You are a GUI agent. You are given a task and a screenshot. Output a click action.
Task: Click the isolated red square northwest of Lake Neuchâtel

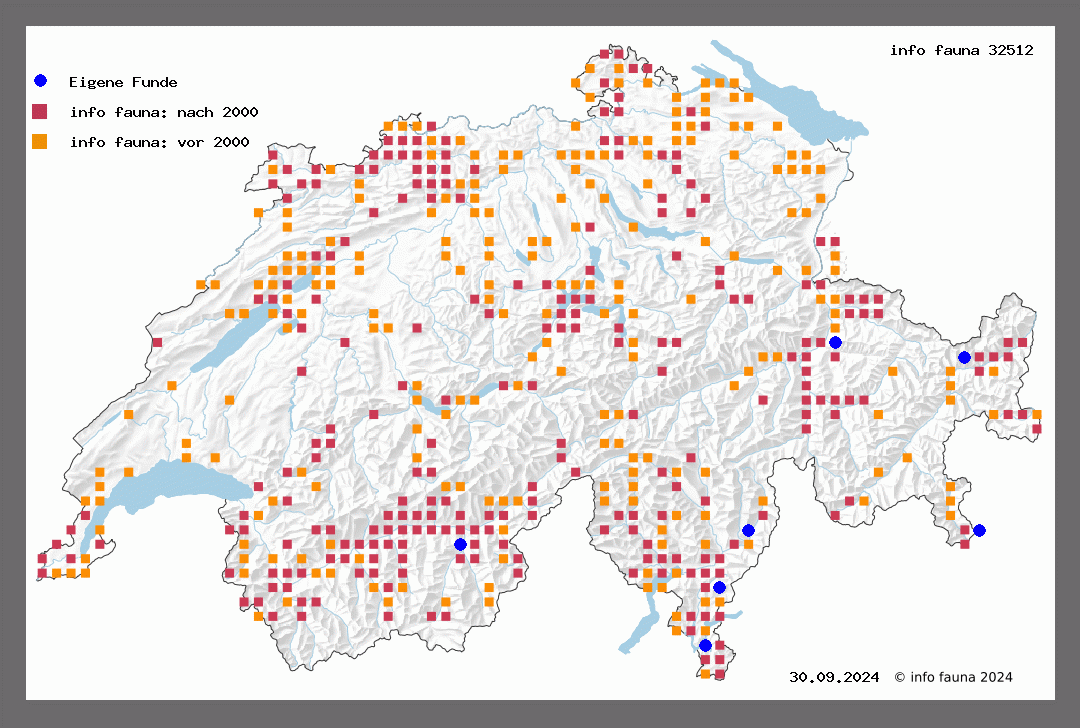(157, 342)
